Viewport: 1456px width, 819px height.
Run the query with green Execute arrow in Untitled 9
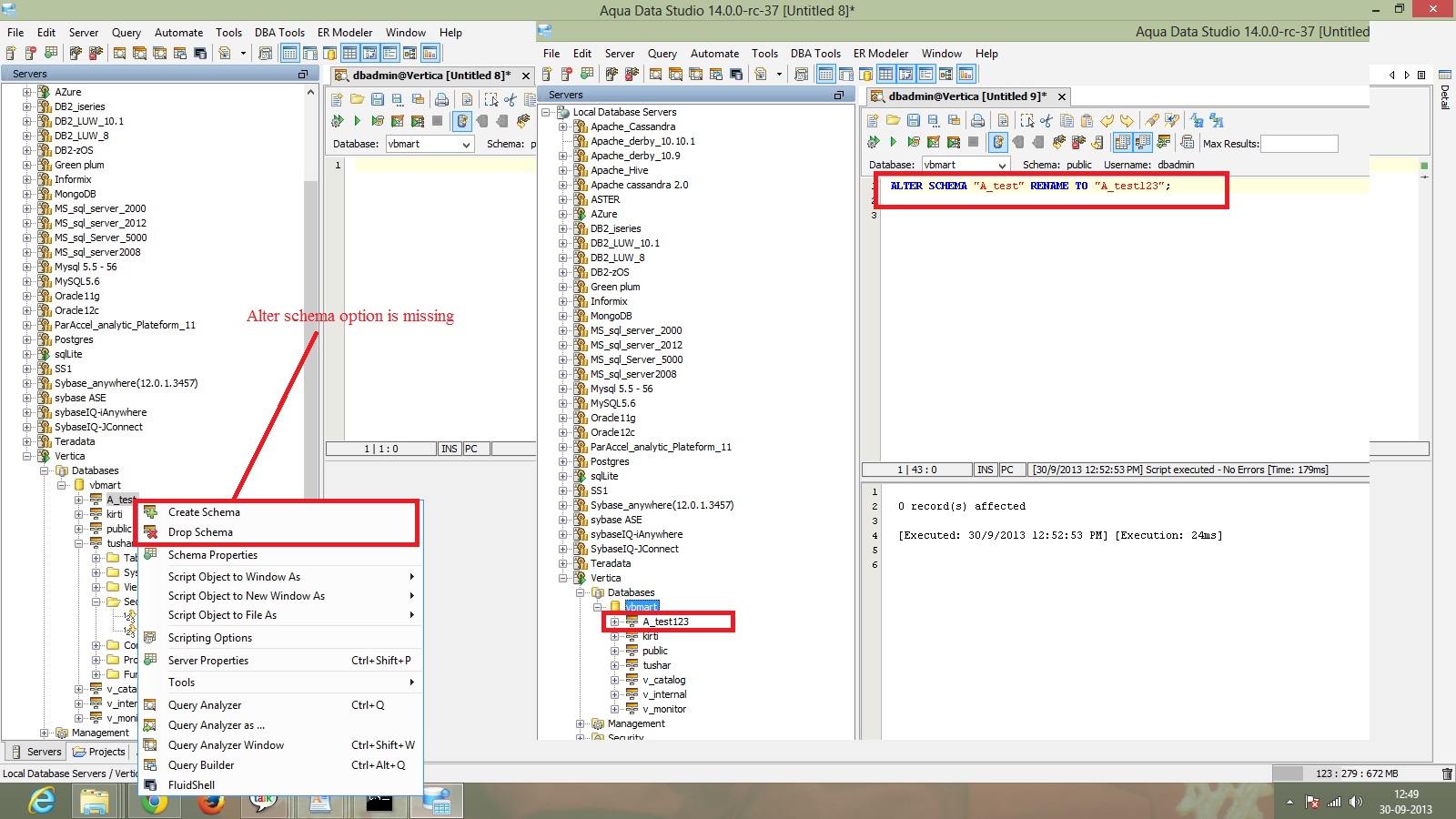pyautogui.click(x=893, y=142)
